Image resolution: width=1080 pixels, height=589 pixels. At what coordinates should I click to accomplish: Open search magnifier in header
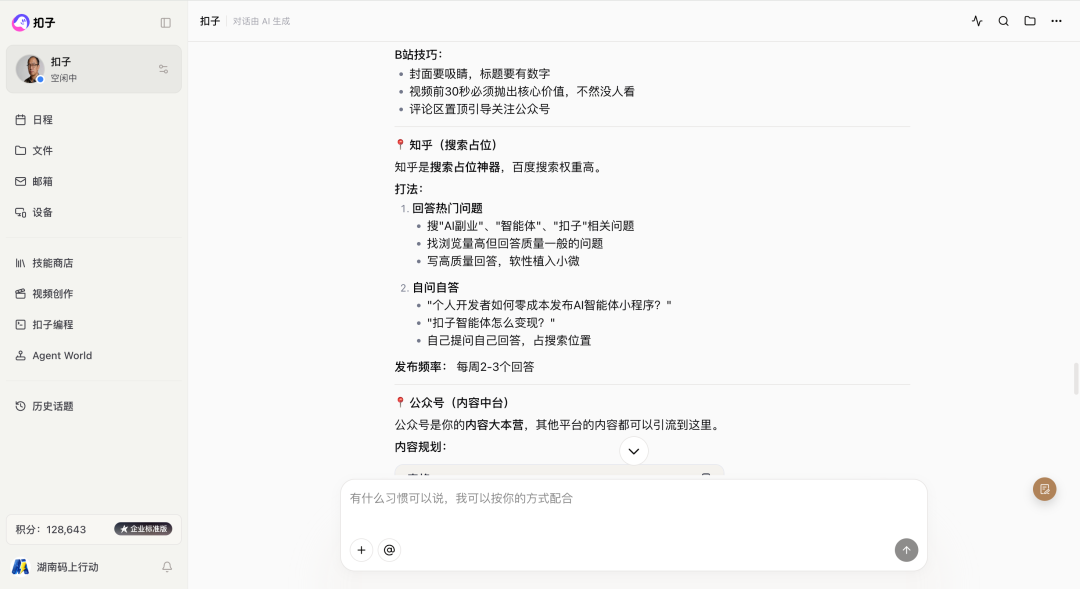point(1004,21)
